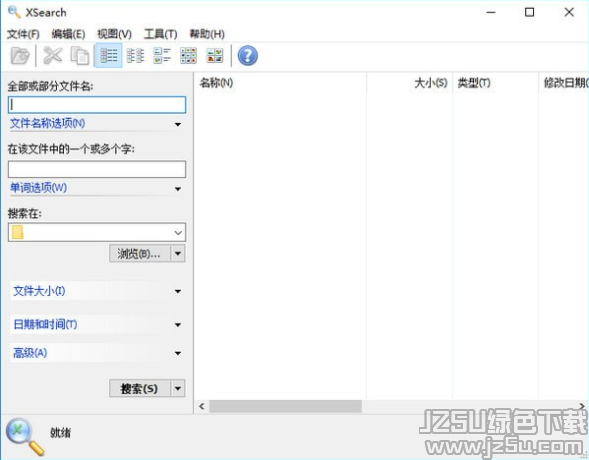Click the open folder toolbar icon

coord(20,56)
